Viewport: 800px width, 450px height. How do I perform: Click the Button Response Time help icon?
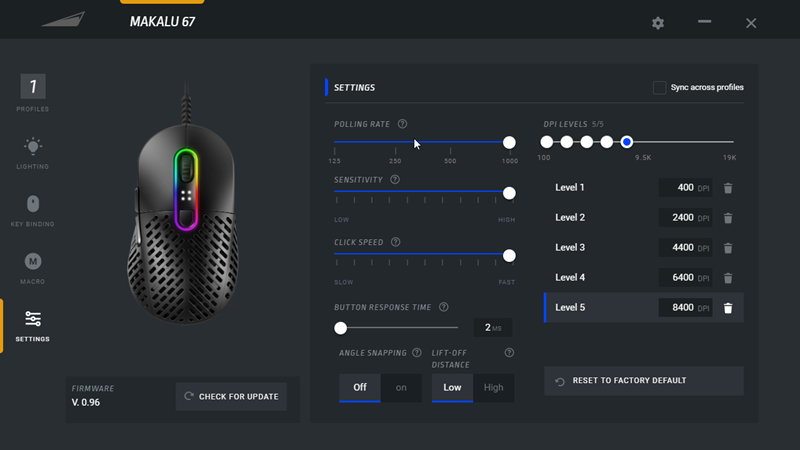click(x=443, y=307)
